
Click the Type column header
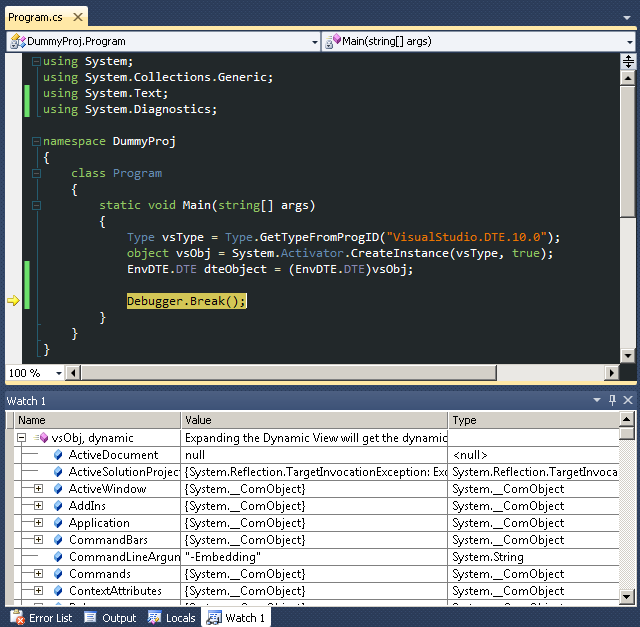coord(533,420)
